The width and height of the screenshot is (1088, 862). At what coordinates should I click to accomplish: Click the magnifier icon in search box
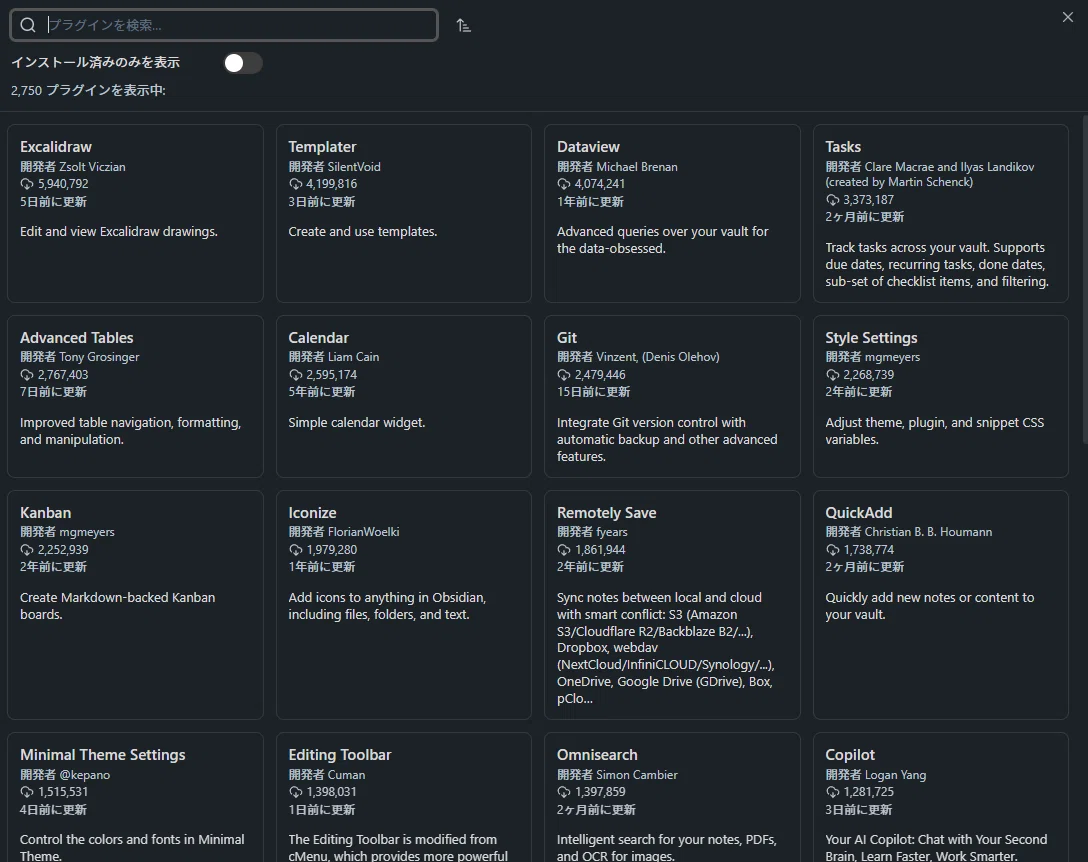[x=28, y=25]
